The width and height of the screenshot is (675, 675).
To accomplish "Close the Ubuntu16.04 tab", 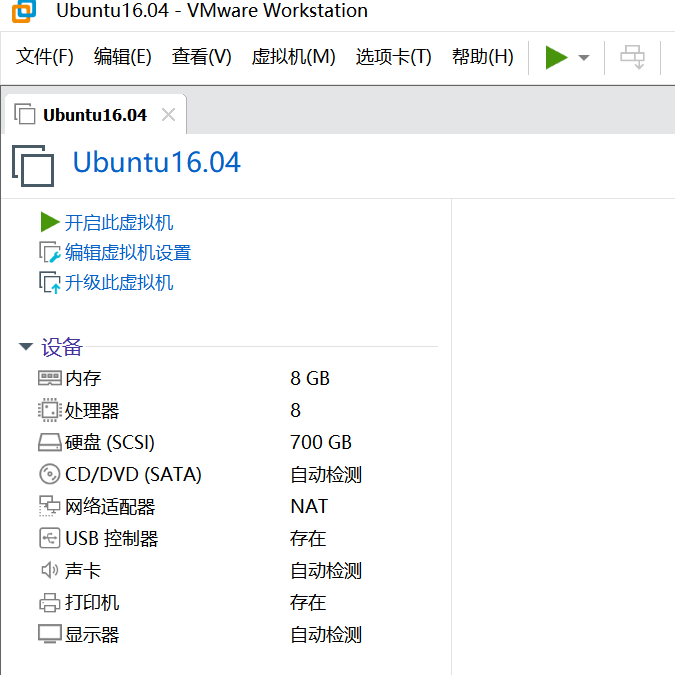I will pos(168,115).
